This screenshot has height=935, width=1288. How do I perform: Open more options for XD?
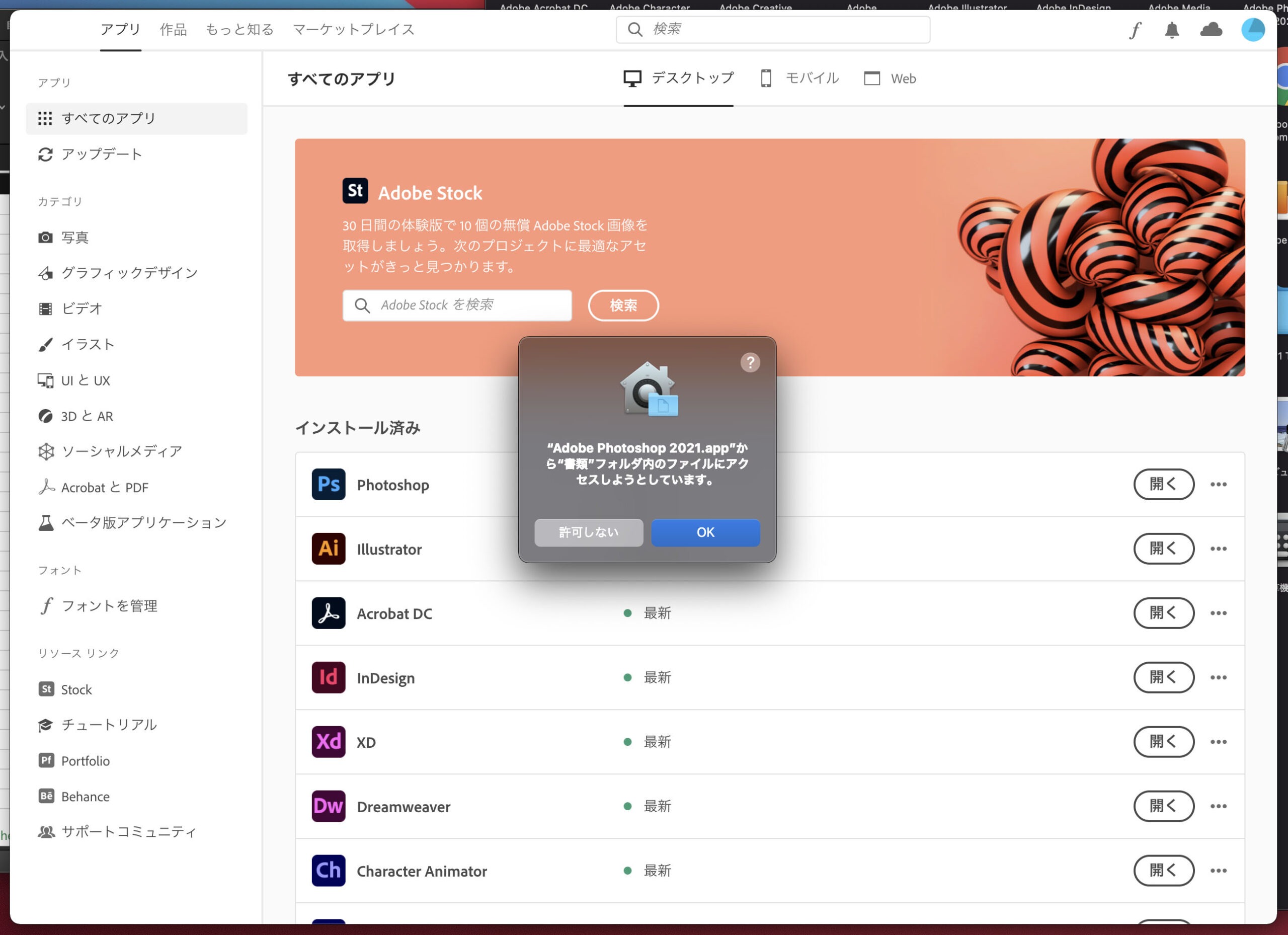pos(1218,742)
